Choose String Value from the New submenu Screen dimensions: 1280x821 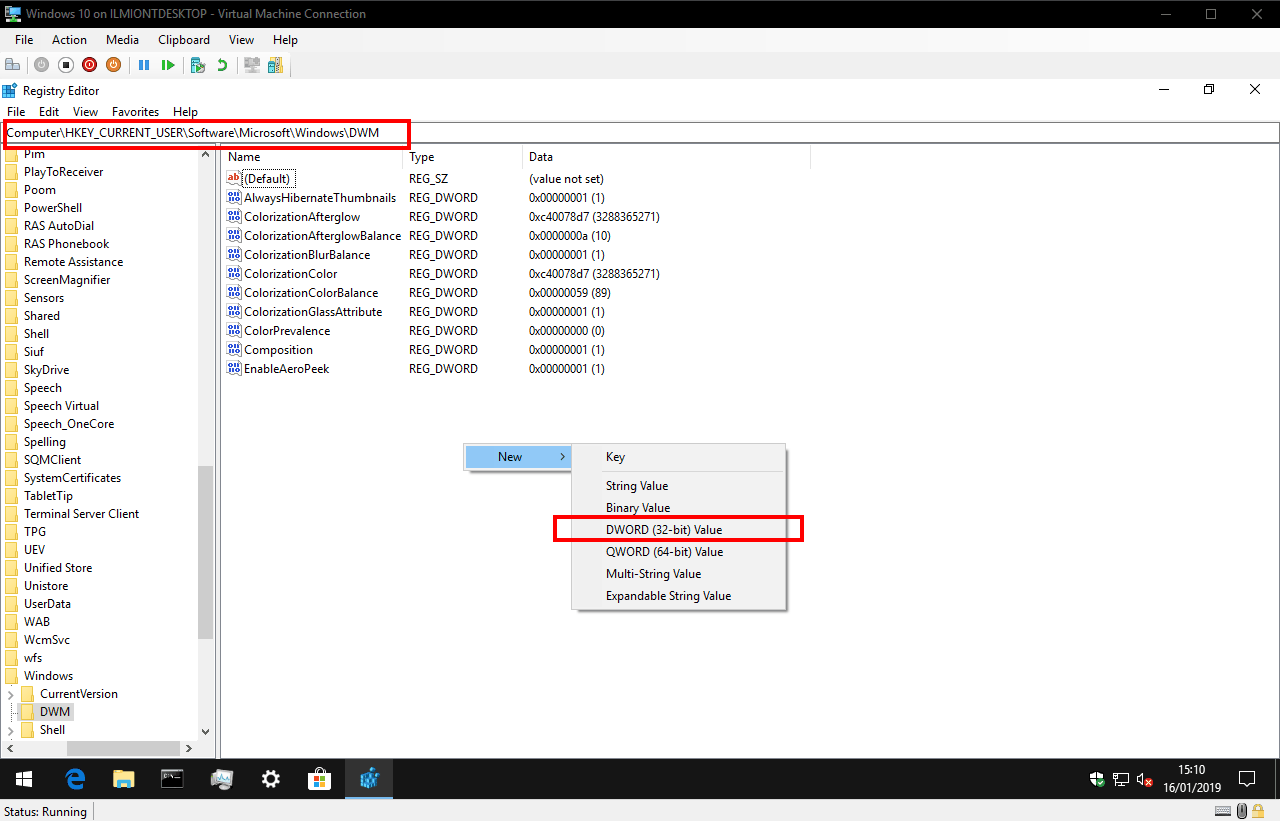(x=679, y=486)
